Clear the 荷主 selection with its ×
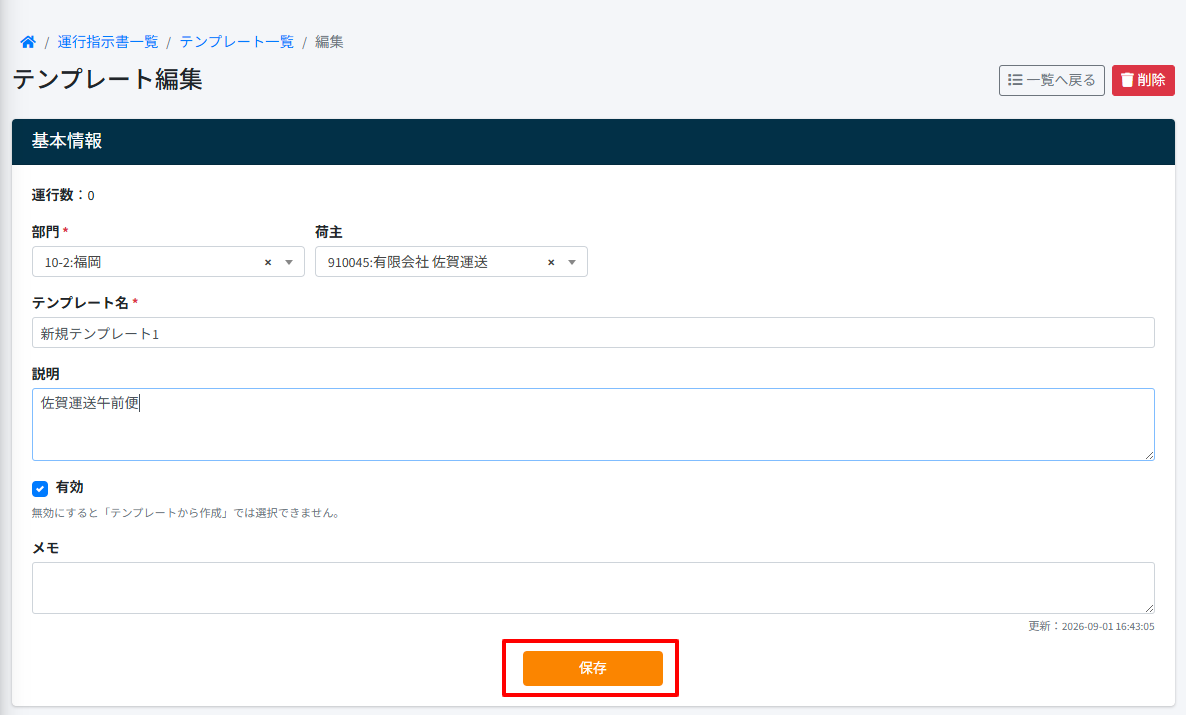 551,263
